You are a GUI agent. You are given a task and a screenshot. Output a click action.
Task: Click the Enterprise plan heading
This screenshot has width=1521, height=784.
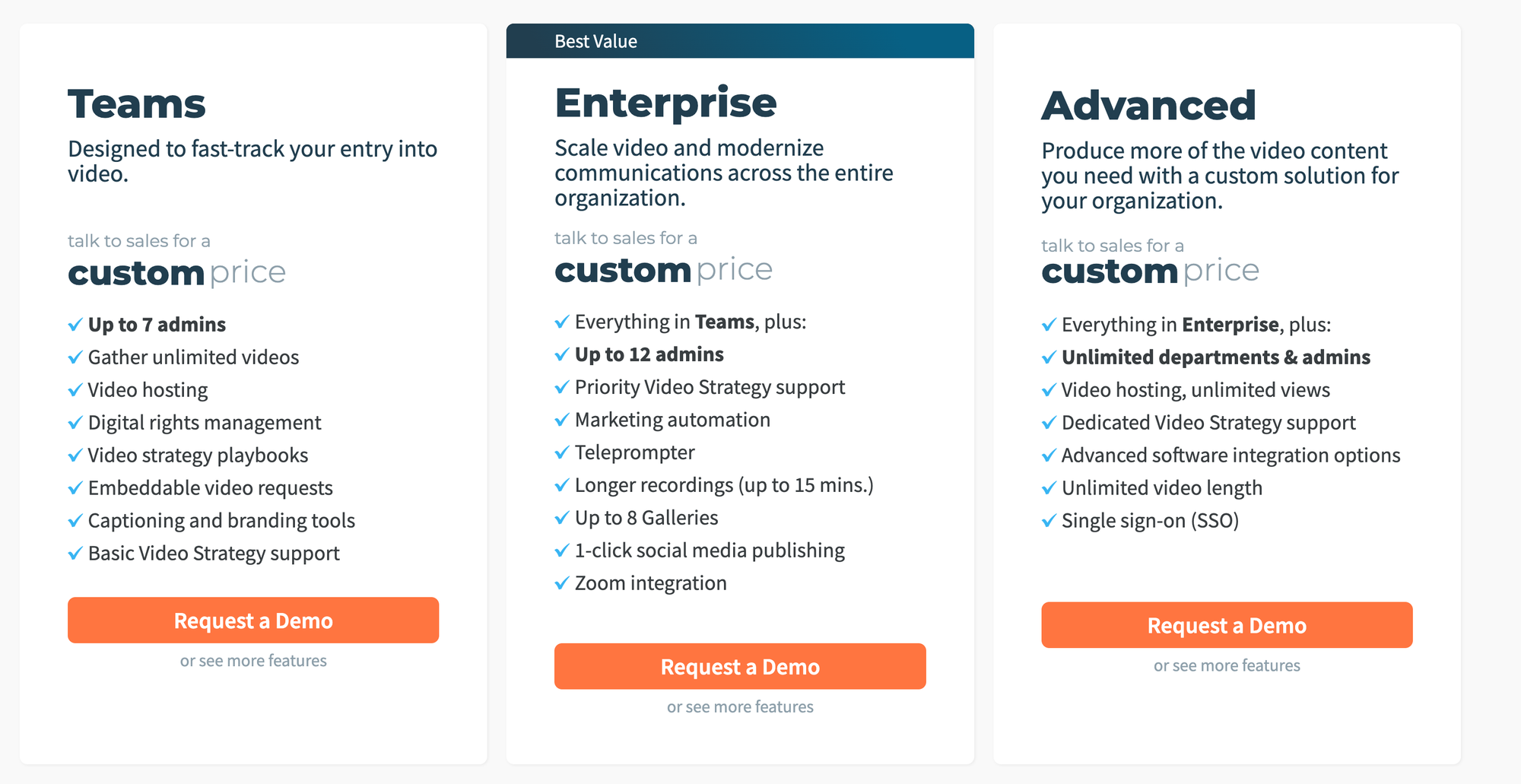coord(665,103)
